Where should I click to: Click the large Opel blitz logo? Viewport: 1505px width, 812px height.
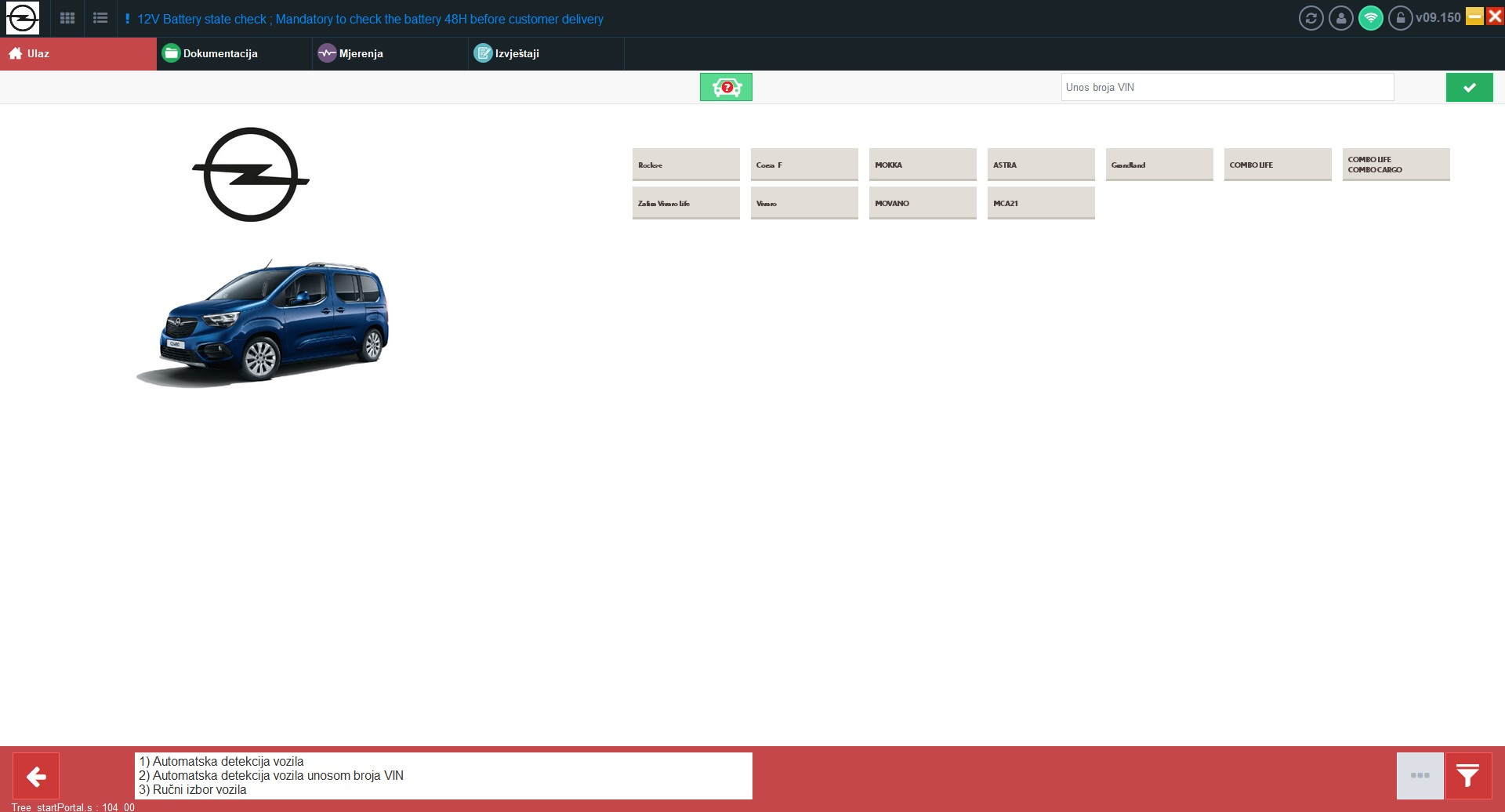[251, 174]
